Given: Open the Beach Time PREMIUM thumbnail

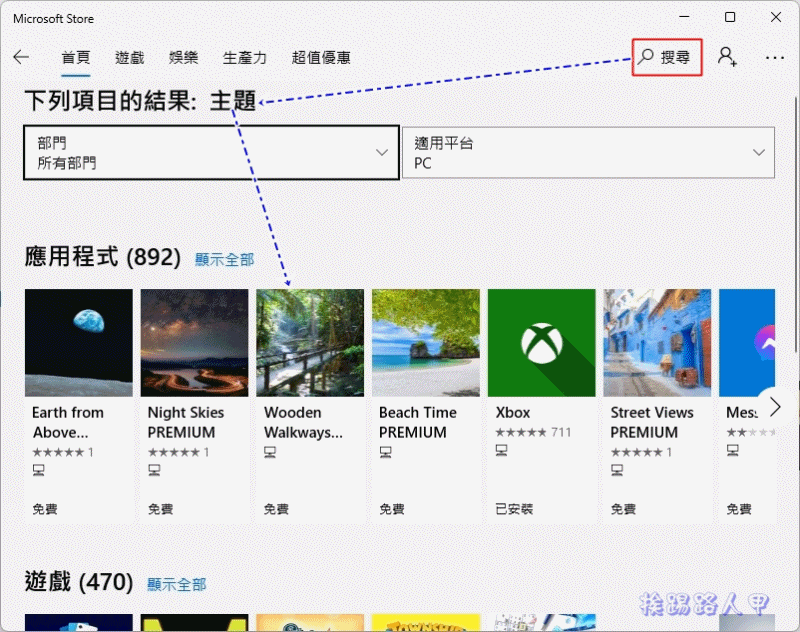Looking at the screenshot, I should click(426, 343).
